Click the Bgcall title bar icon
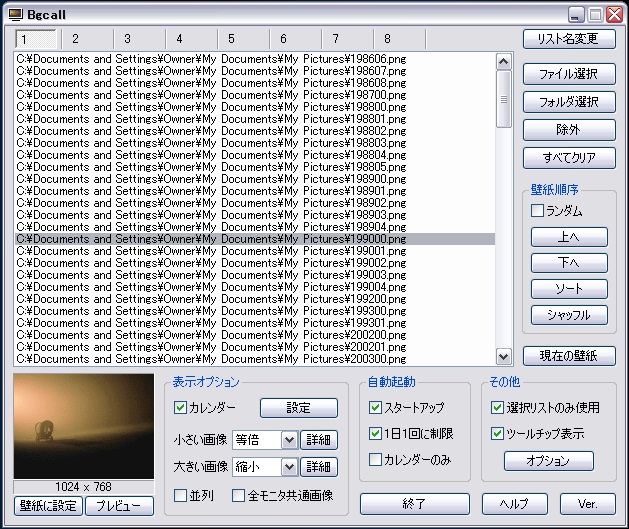The width and height of the screenshot is (629, 529). pyautogui.click(x=15, y=15)
